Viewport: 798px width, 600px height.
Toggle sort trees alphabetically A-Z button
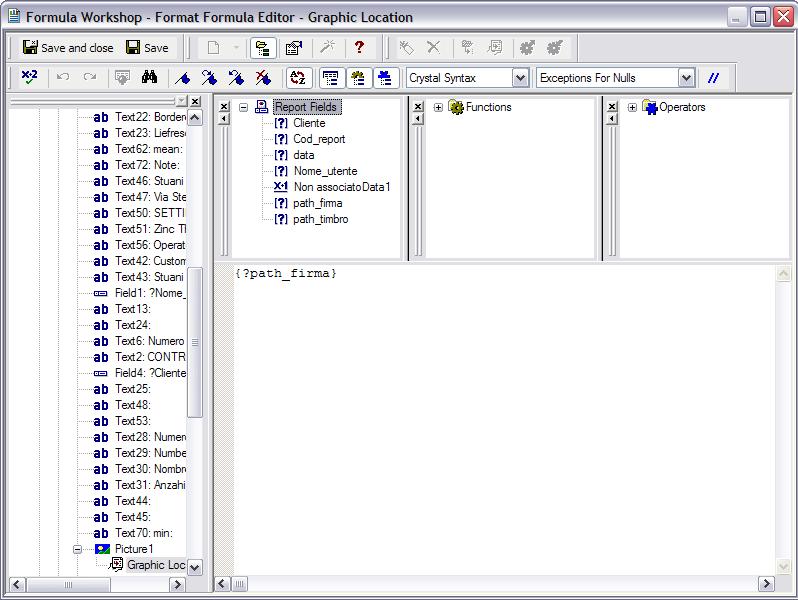pyautogui.click(x=298, y=78)
